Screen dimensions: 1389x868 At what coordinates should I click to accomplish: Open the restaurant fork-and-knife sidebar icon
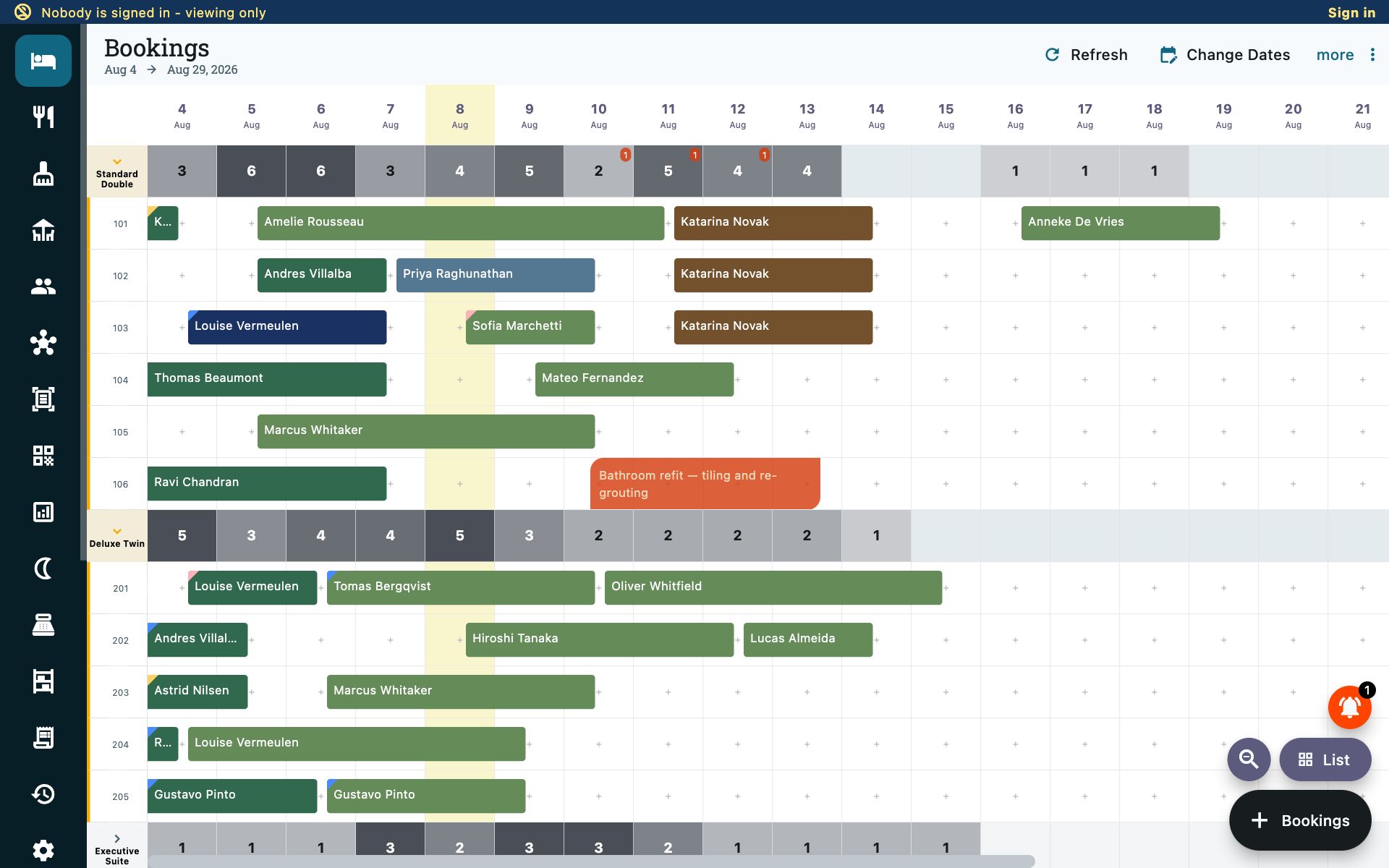pyautogui.click(x=43, y=116)
